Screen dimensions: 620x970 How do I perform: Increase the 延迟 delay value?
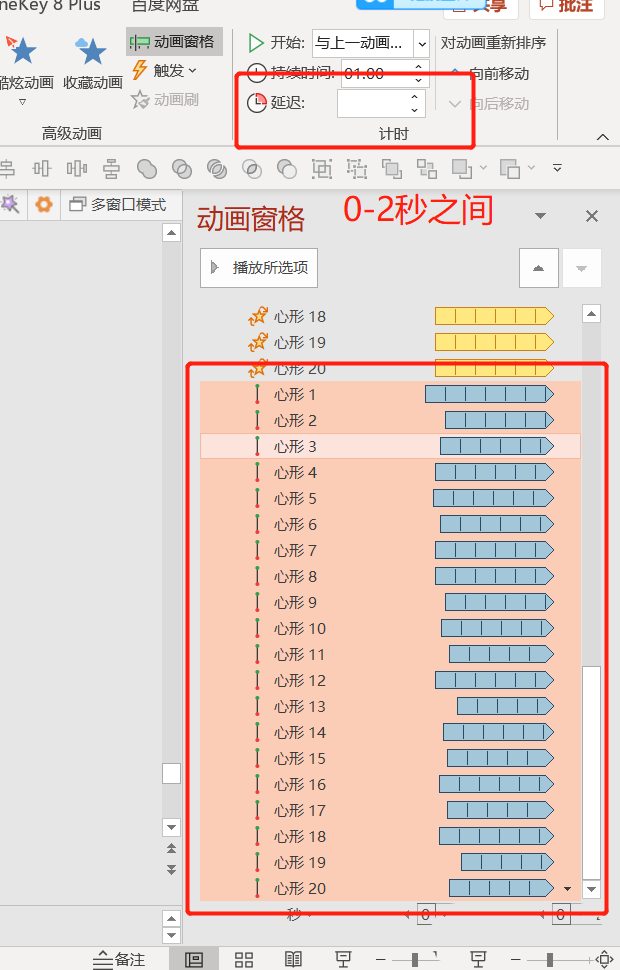[415, 97]
